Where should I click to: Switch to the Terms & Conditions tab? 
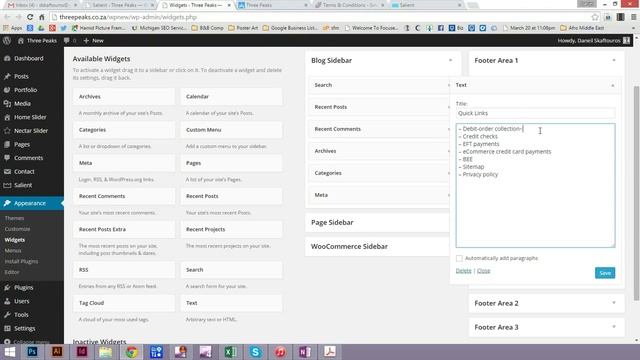click(x=350, y=5)
